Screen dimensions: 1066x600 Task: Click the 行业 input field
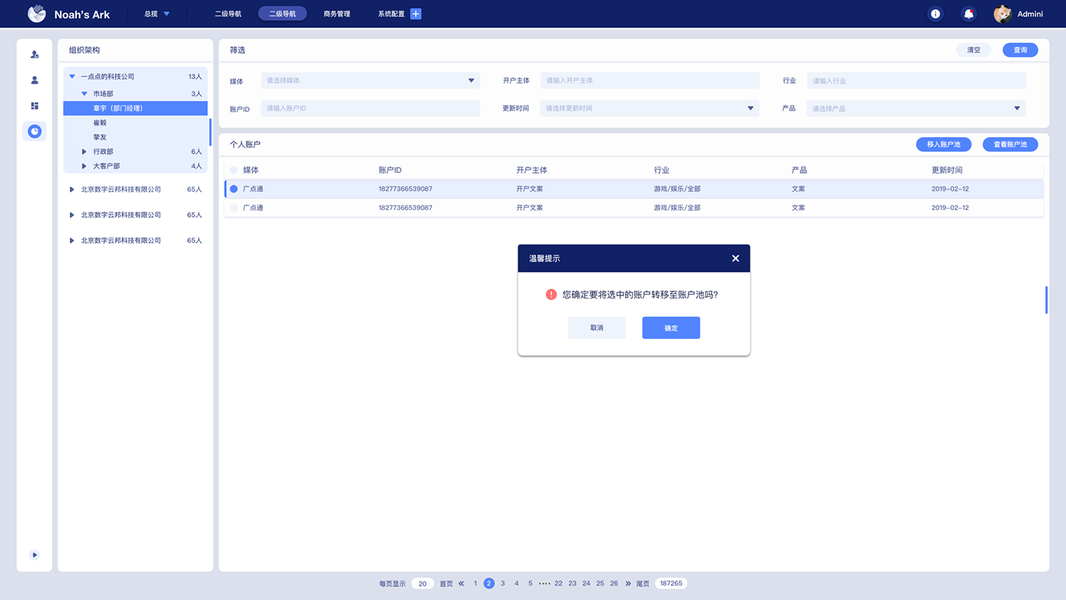coord(916,80)
